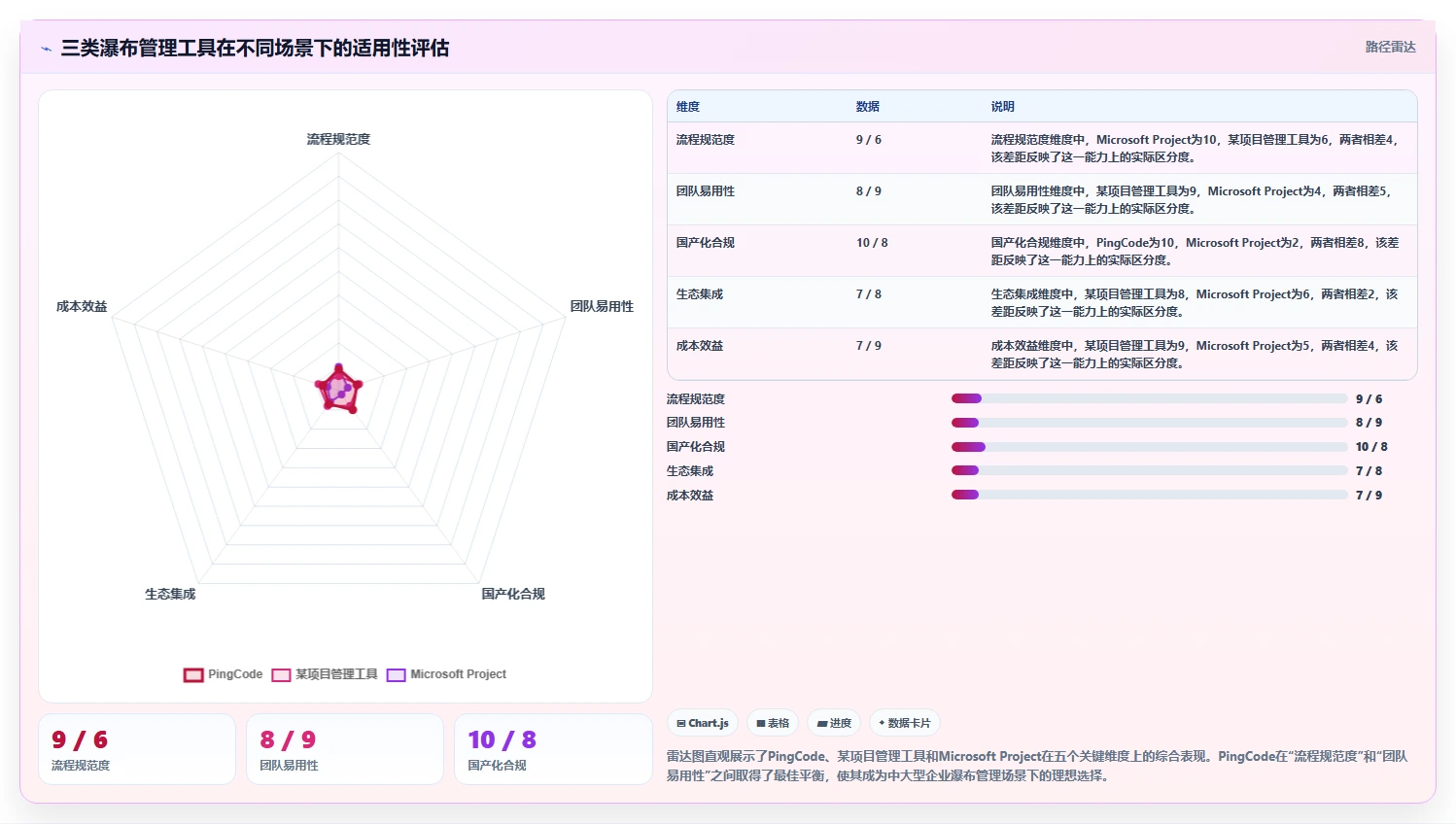Viewport: 1456px width, 824px height.
Task: Click the 雷达图 summary paragraph
Action: [1037, 766]
